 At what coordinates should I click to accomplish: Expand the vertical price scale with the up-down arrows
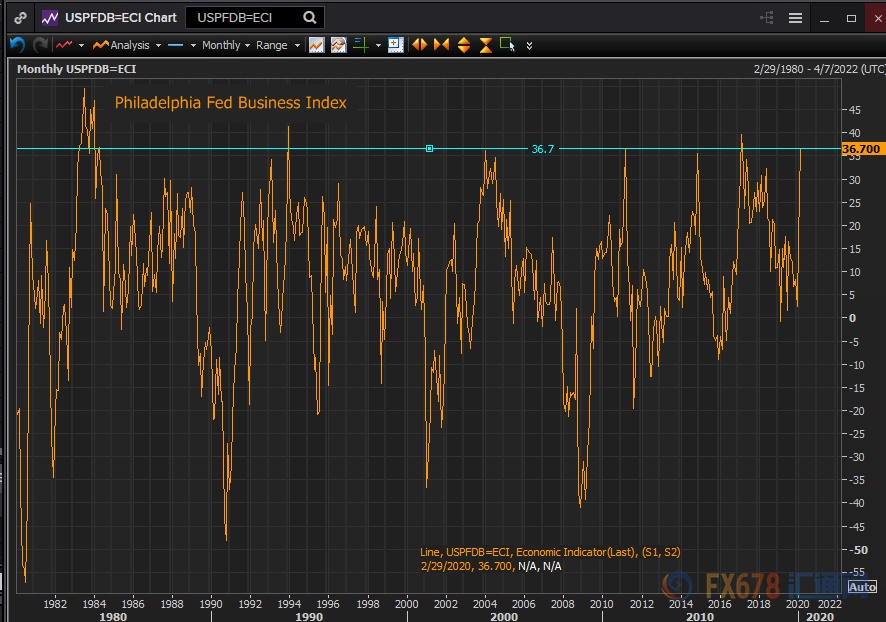pyautogui.click(x=464, y=45)
